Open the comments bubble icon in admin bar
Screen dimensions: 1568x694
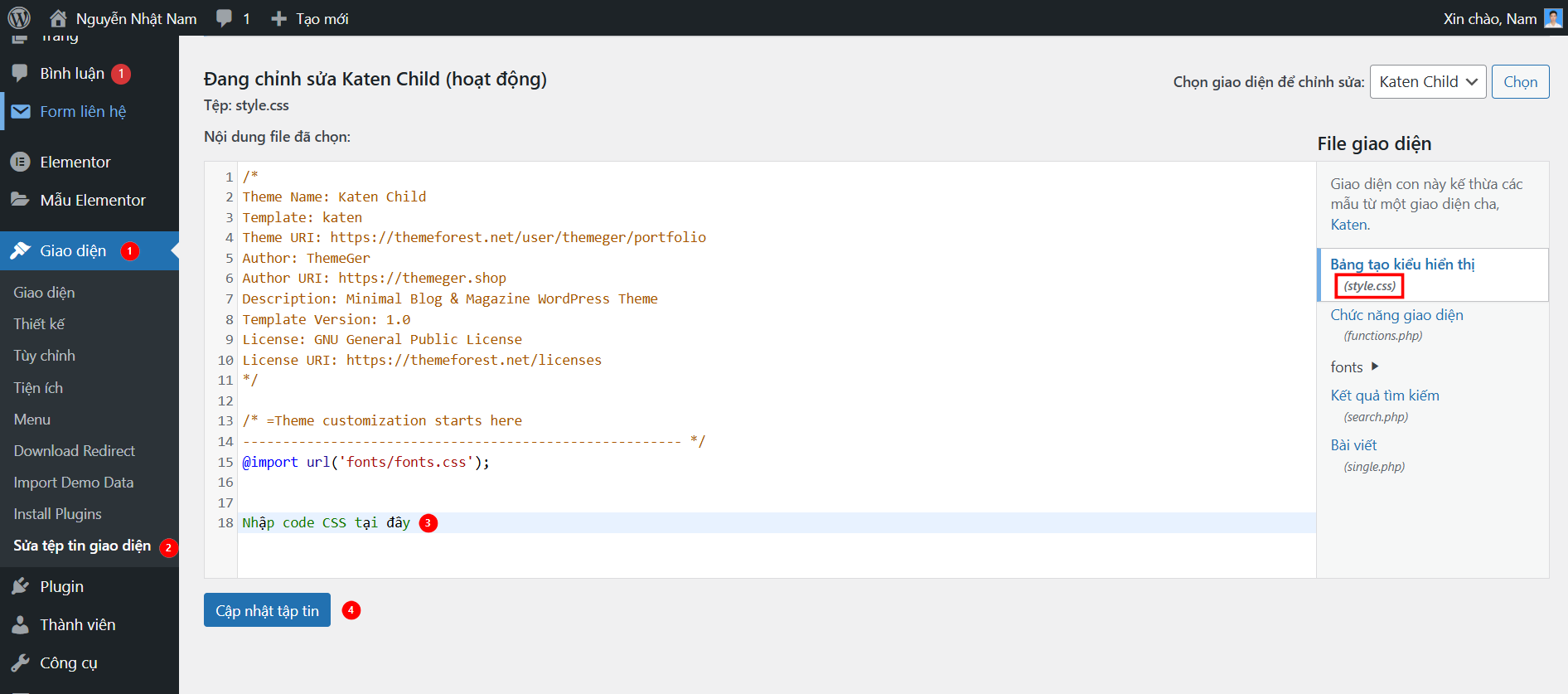[x=224, y=18]
